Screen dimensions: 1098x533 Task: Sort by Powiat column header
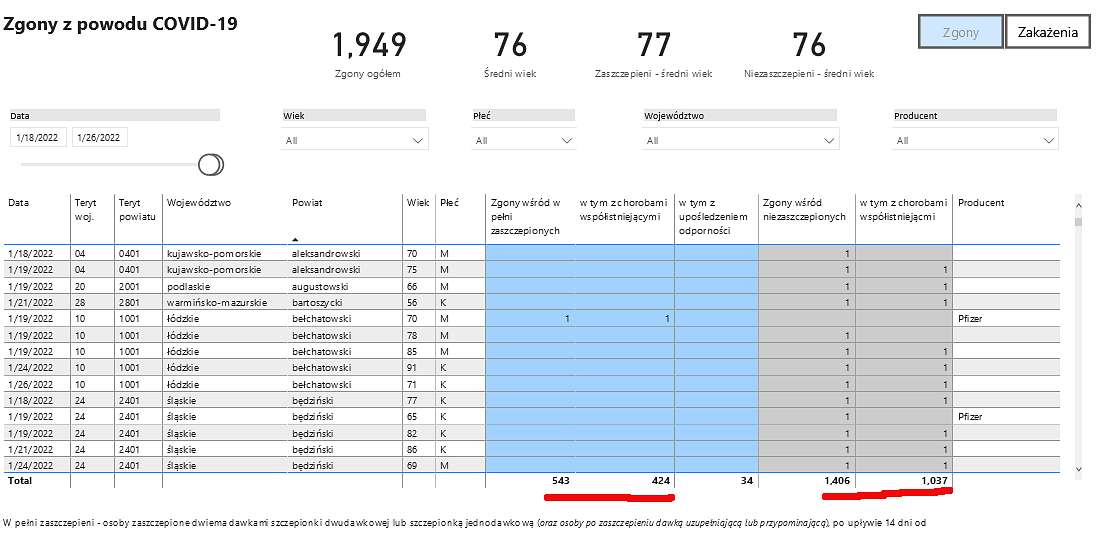pyautogui.click(x=307, y=202)
